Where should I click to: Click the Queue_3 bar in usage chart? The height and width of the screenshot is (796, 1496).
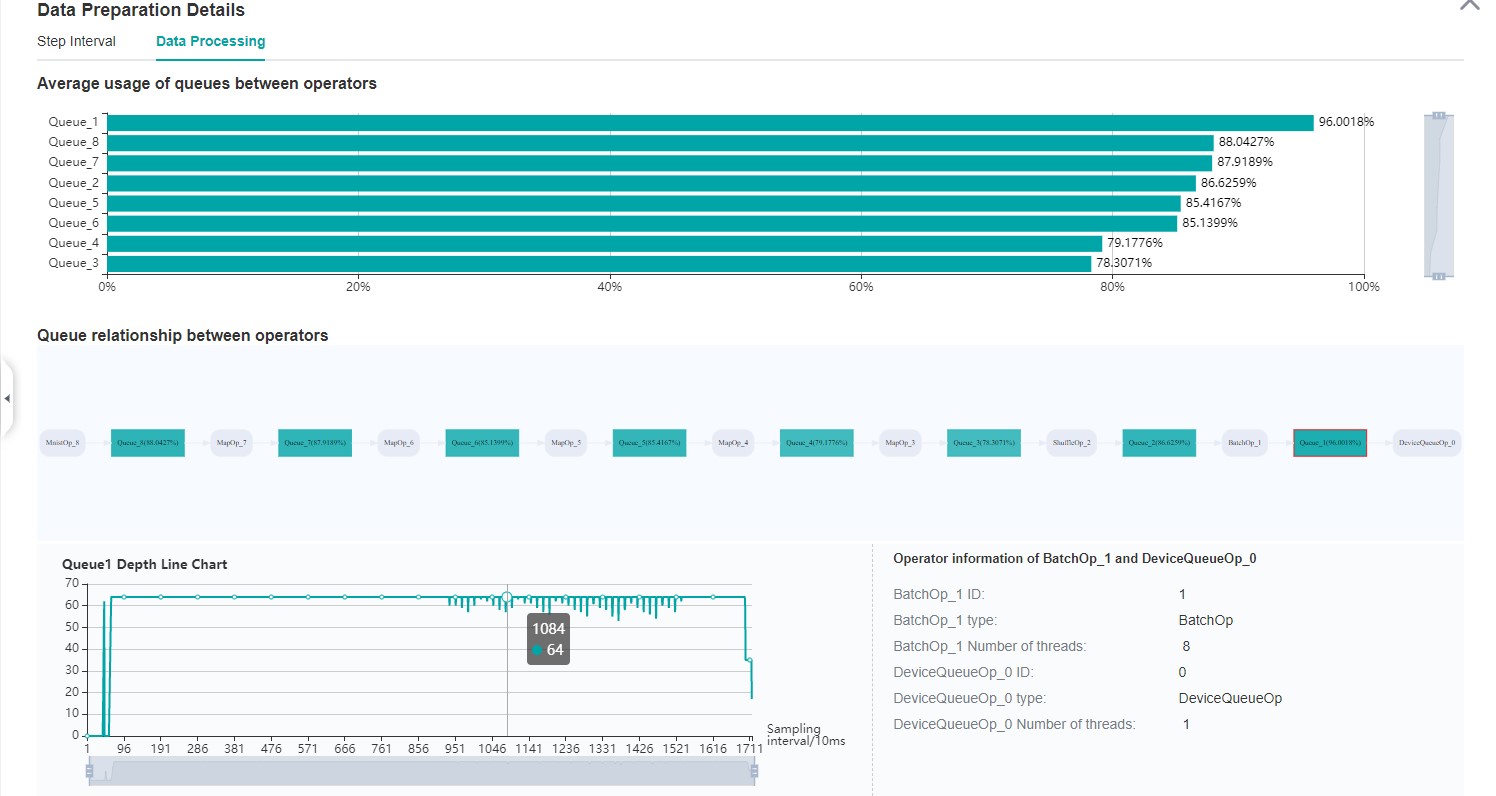click(x=598, y=264)
